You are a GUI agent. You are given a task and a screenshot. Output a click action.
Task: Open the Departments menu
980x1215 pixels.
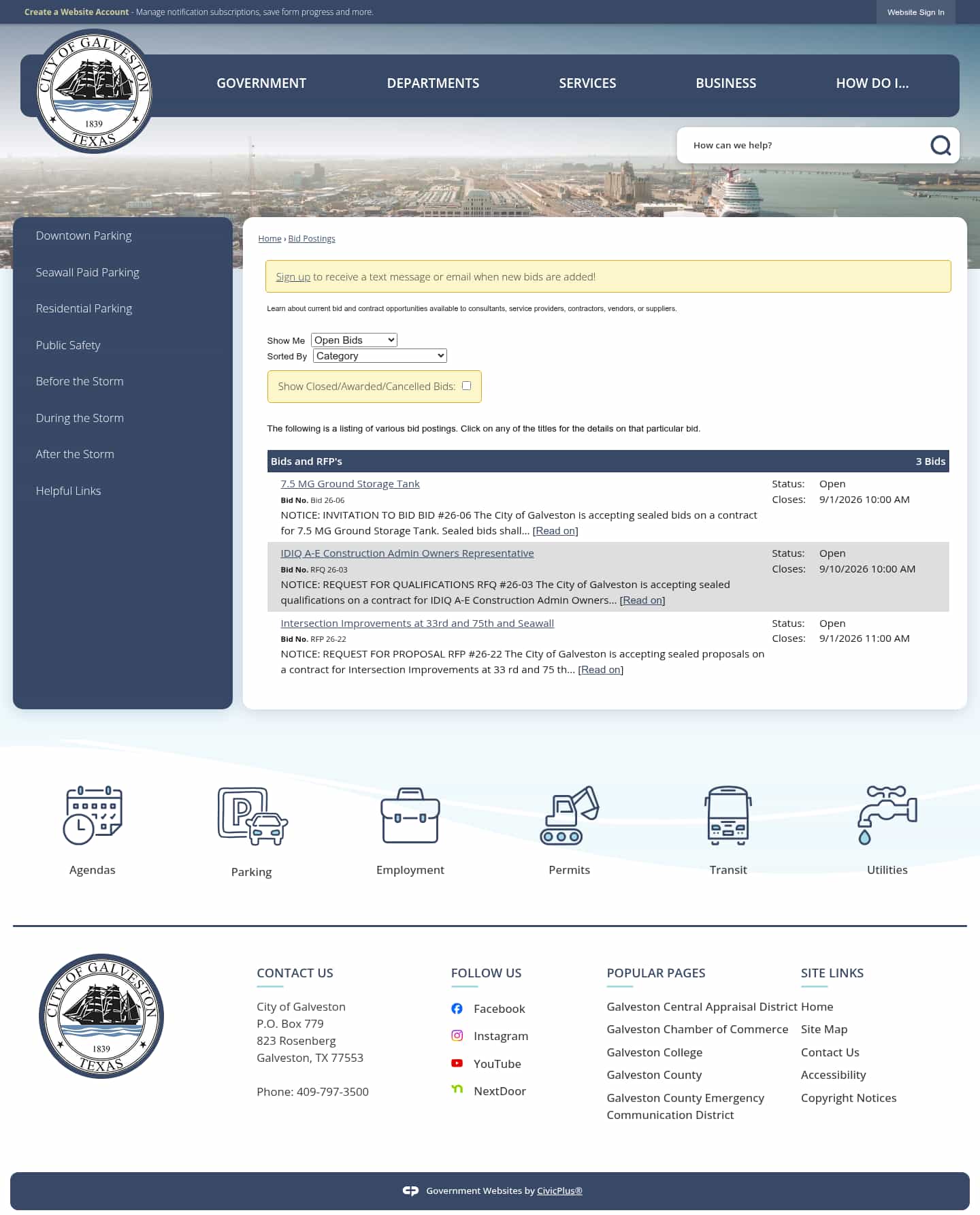[x=433, y=83]
